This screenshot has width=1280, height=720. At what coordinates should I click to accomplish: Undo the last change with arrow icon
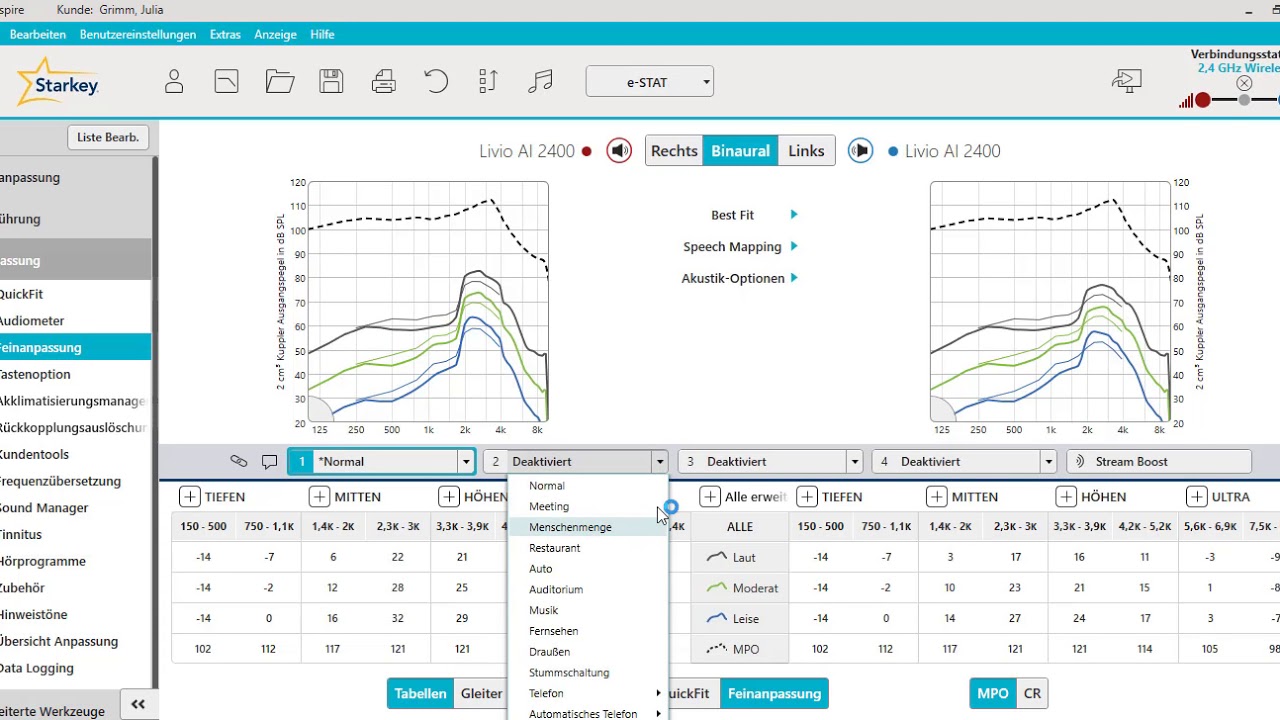[x=436, y=82]
